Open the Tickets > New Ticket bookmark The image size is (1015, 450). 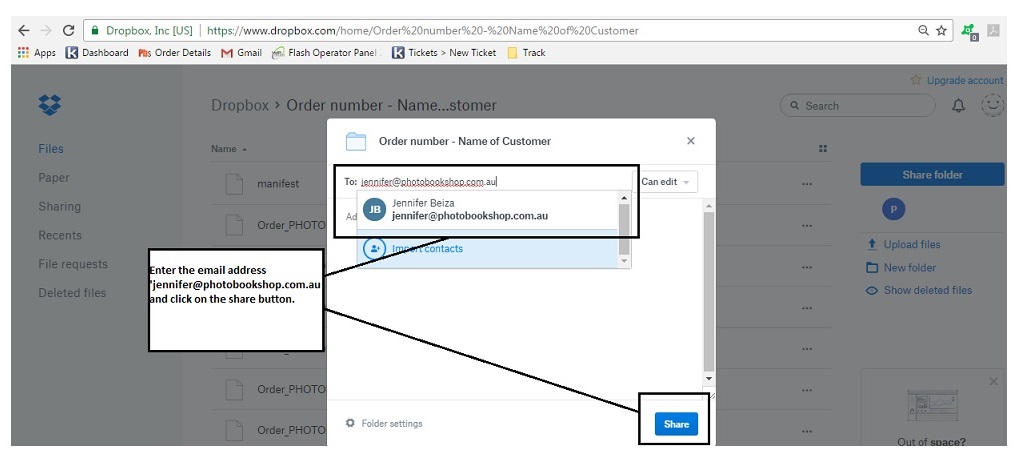click(445, 52)
